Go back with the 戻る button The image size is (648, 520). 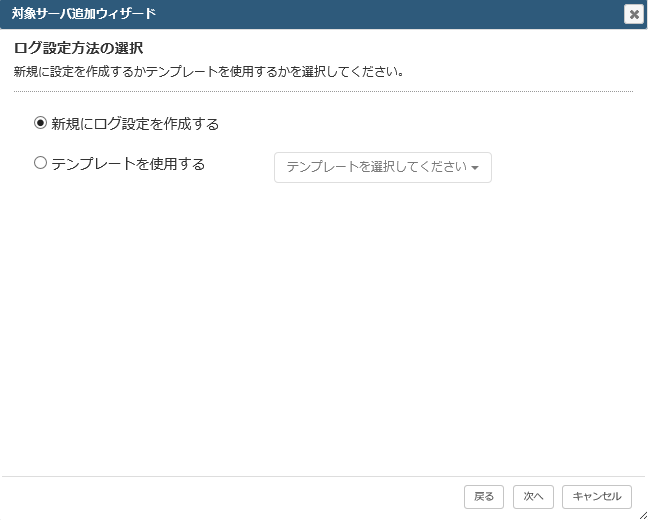(484, 496)
